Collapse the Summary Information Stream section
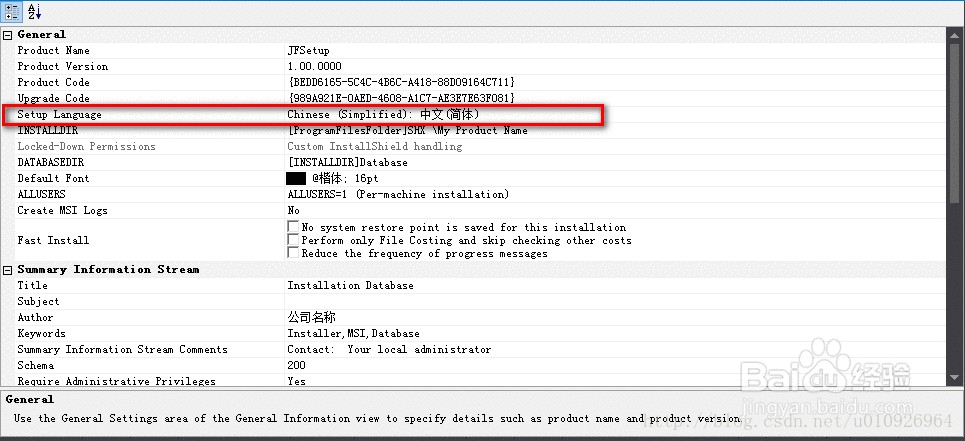965x441 pixels. (7, 270)
